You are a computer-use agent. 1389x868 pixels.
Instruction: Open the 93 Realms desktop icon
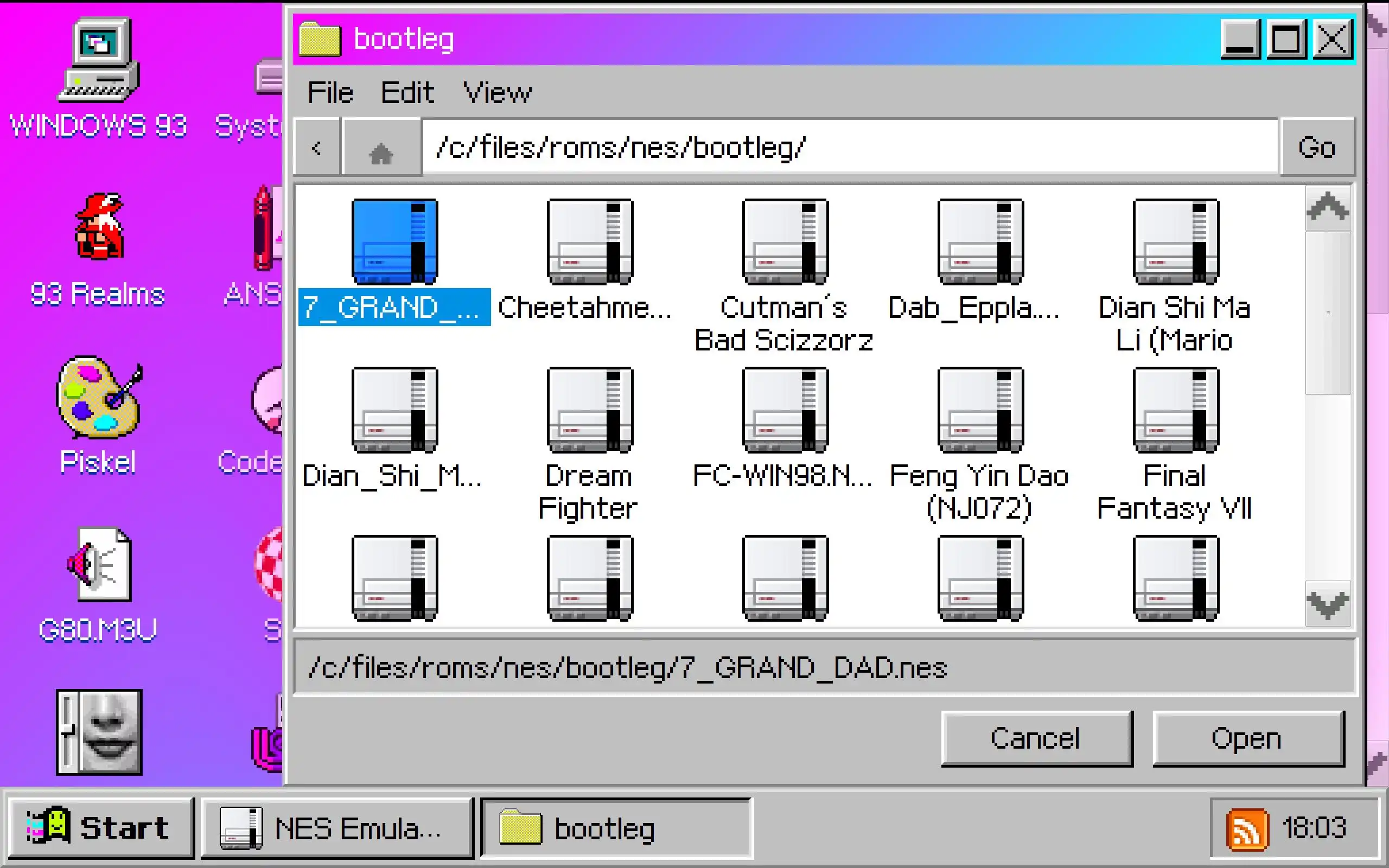tap(98, 227)
